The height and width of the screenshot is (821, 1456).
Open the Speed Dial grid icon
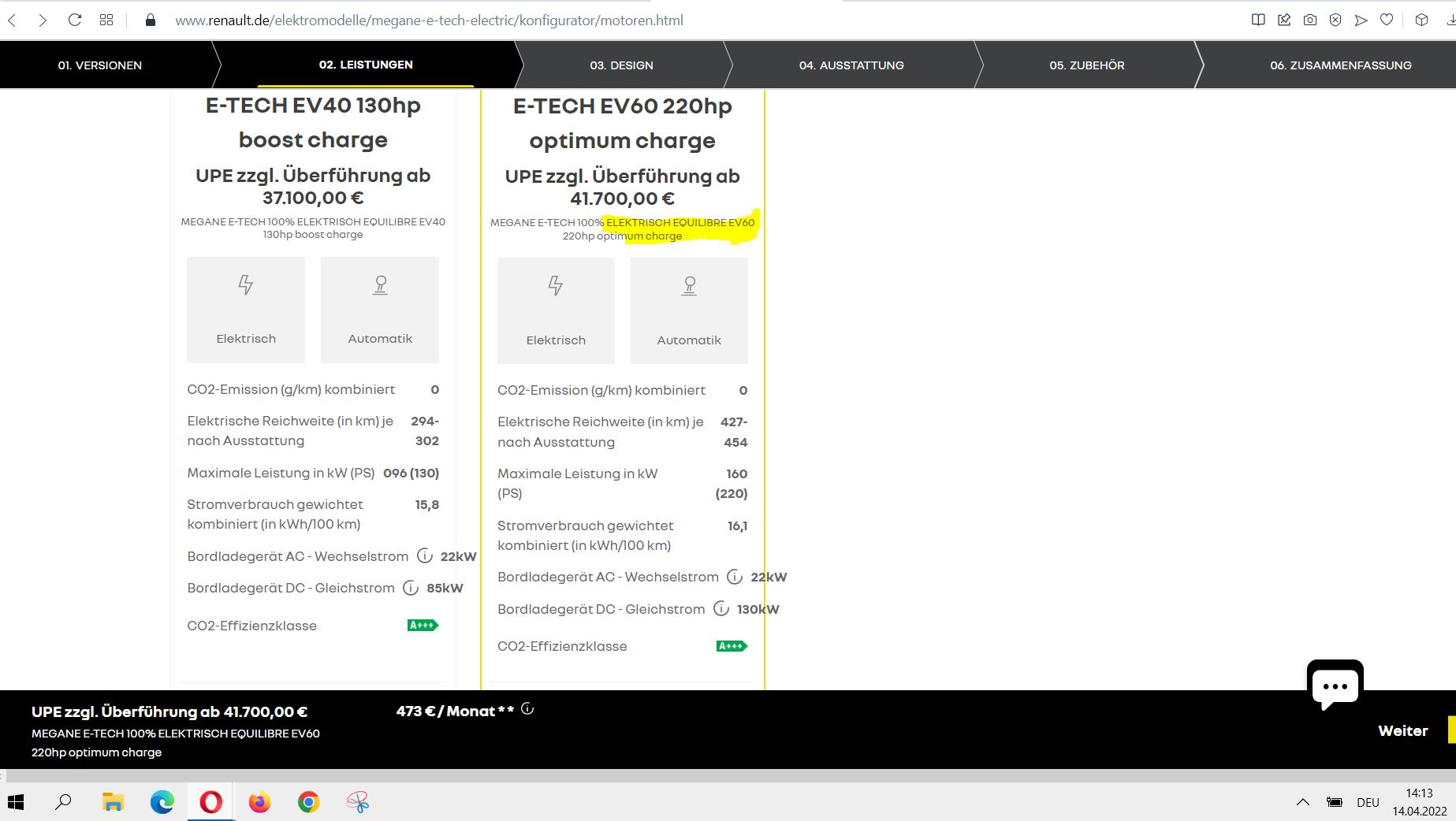click(x=106, y=20)
